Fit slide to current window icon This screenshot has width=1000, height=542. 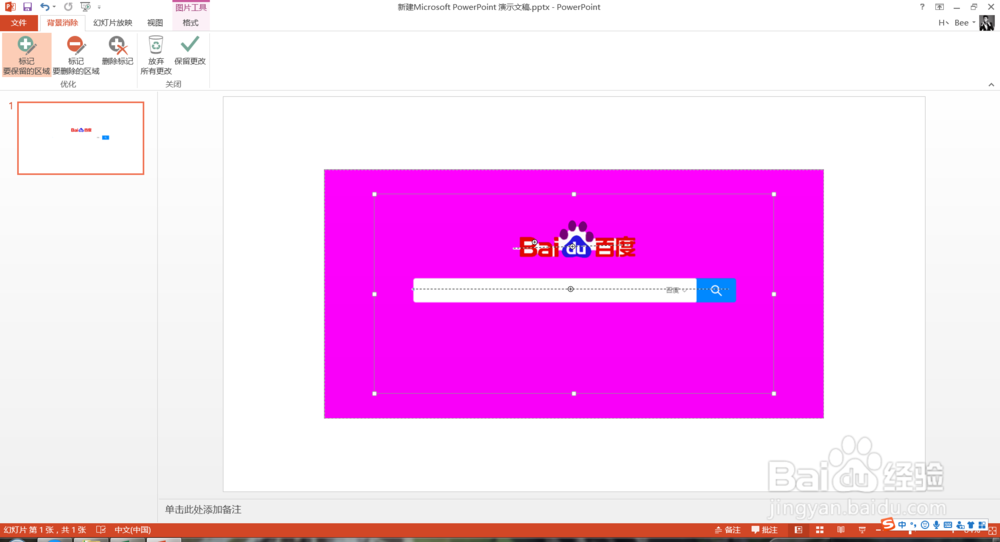(x=992, y=530)
